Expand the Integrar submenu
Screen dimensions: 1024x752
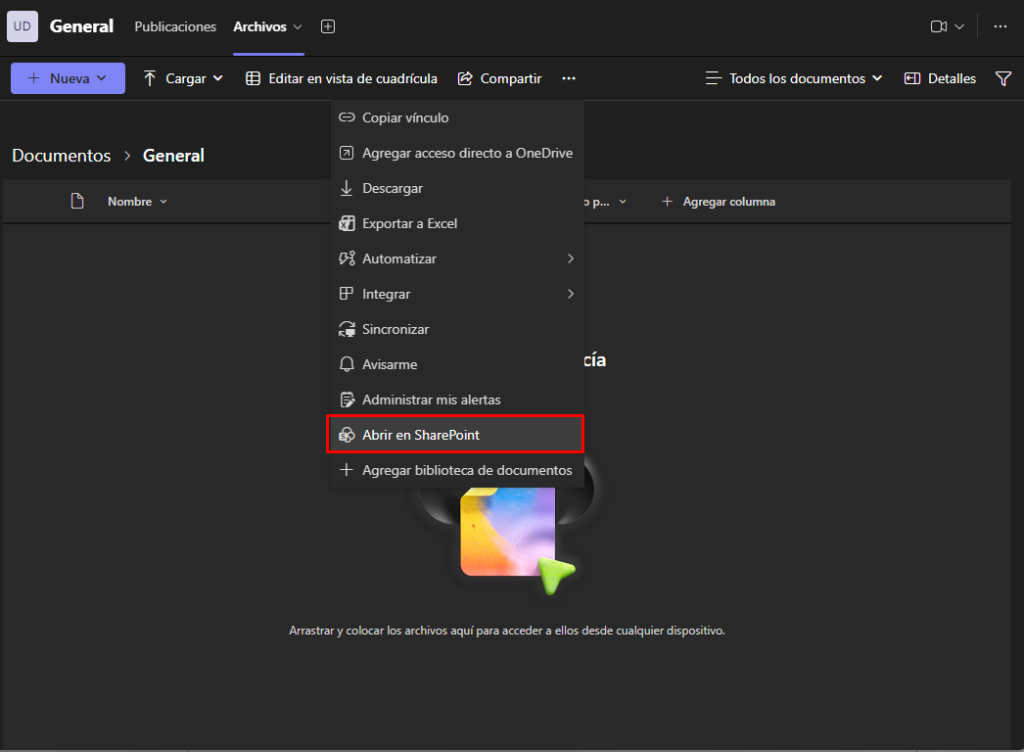457,294
